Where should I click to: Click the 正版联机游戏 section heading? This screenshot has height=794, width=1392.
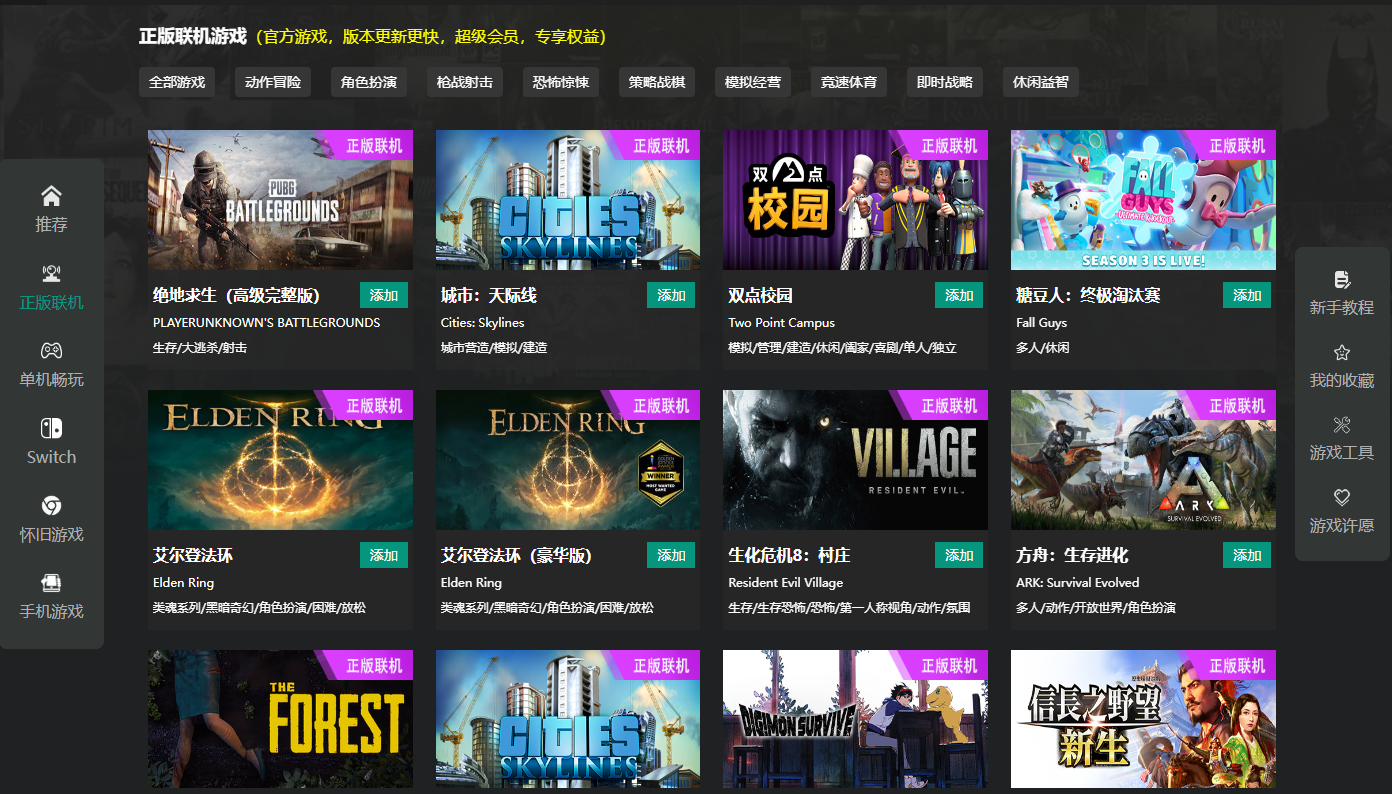[x=192, y=36]
